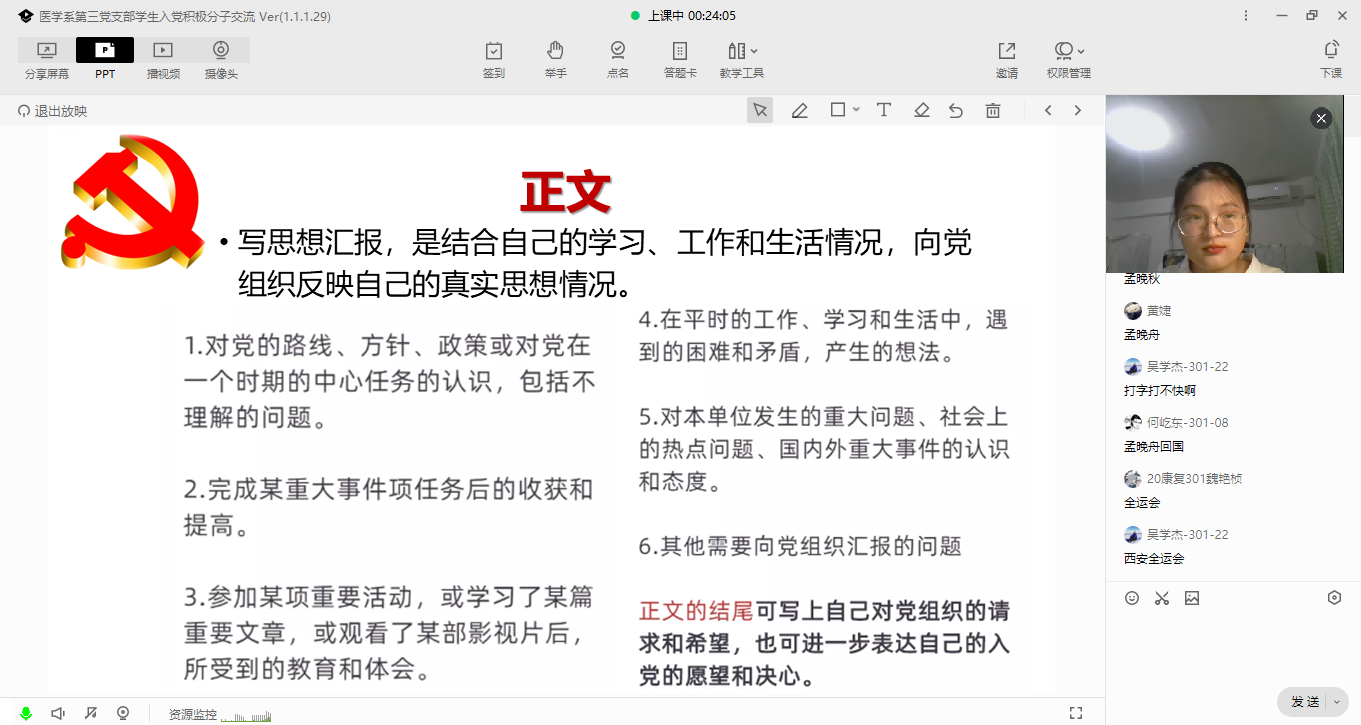Toggle the speaker sound icon
The width and height of the screenshot is (1361, 725).
58,713
